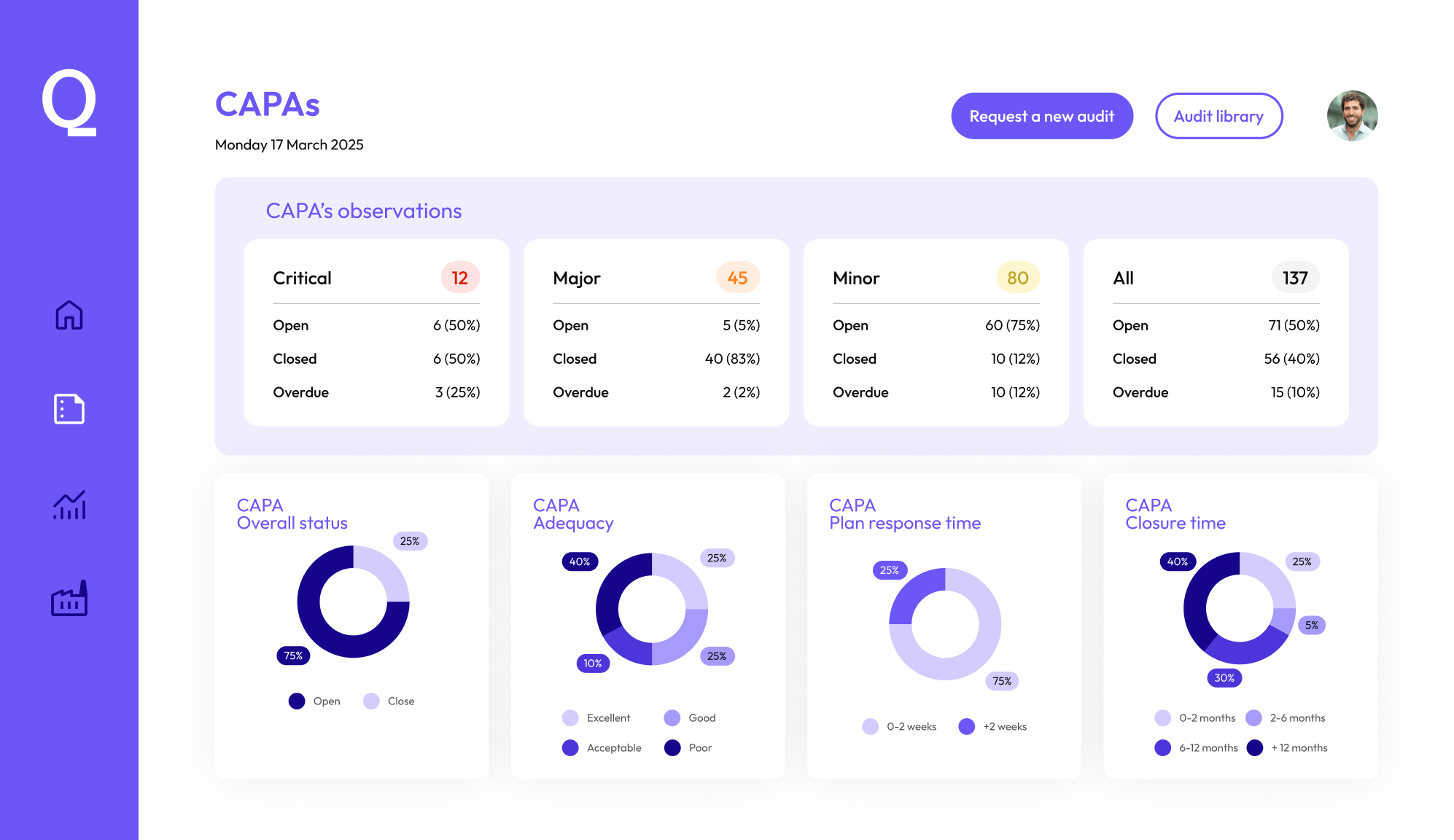
Task: Open the Audit library
Action: 1218,116
